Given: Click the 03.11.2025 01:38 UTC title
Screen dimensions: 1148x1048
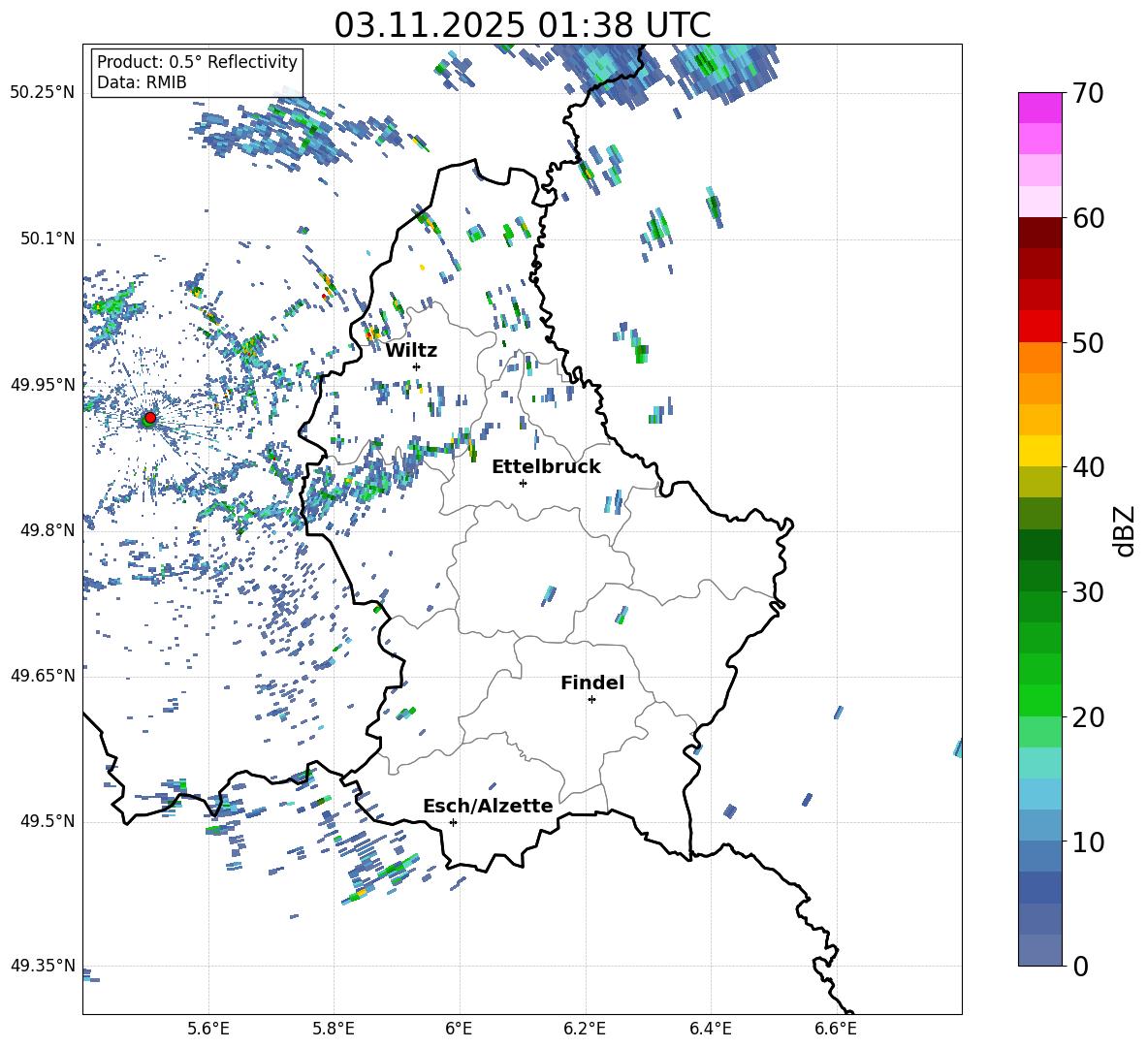Looking at the screenshot, I should [x=522, y=25].
